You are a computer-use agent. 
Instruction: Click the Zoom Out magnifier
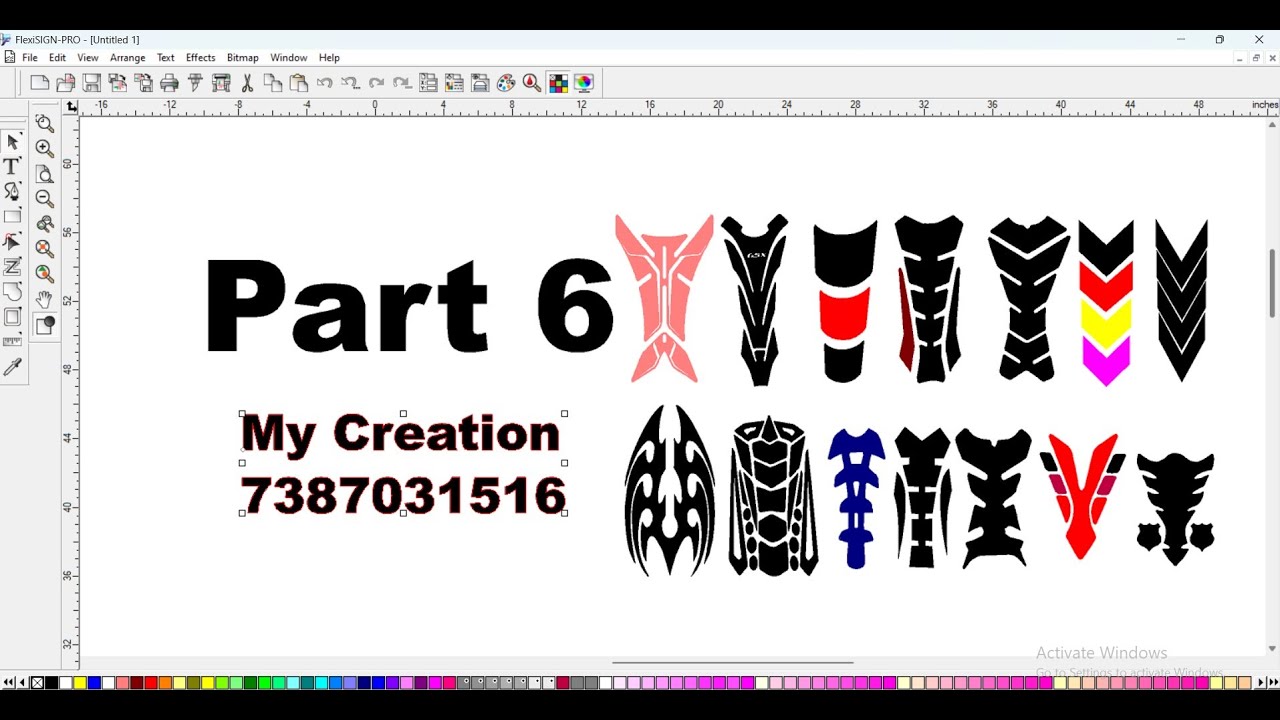pos(44,198)
